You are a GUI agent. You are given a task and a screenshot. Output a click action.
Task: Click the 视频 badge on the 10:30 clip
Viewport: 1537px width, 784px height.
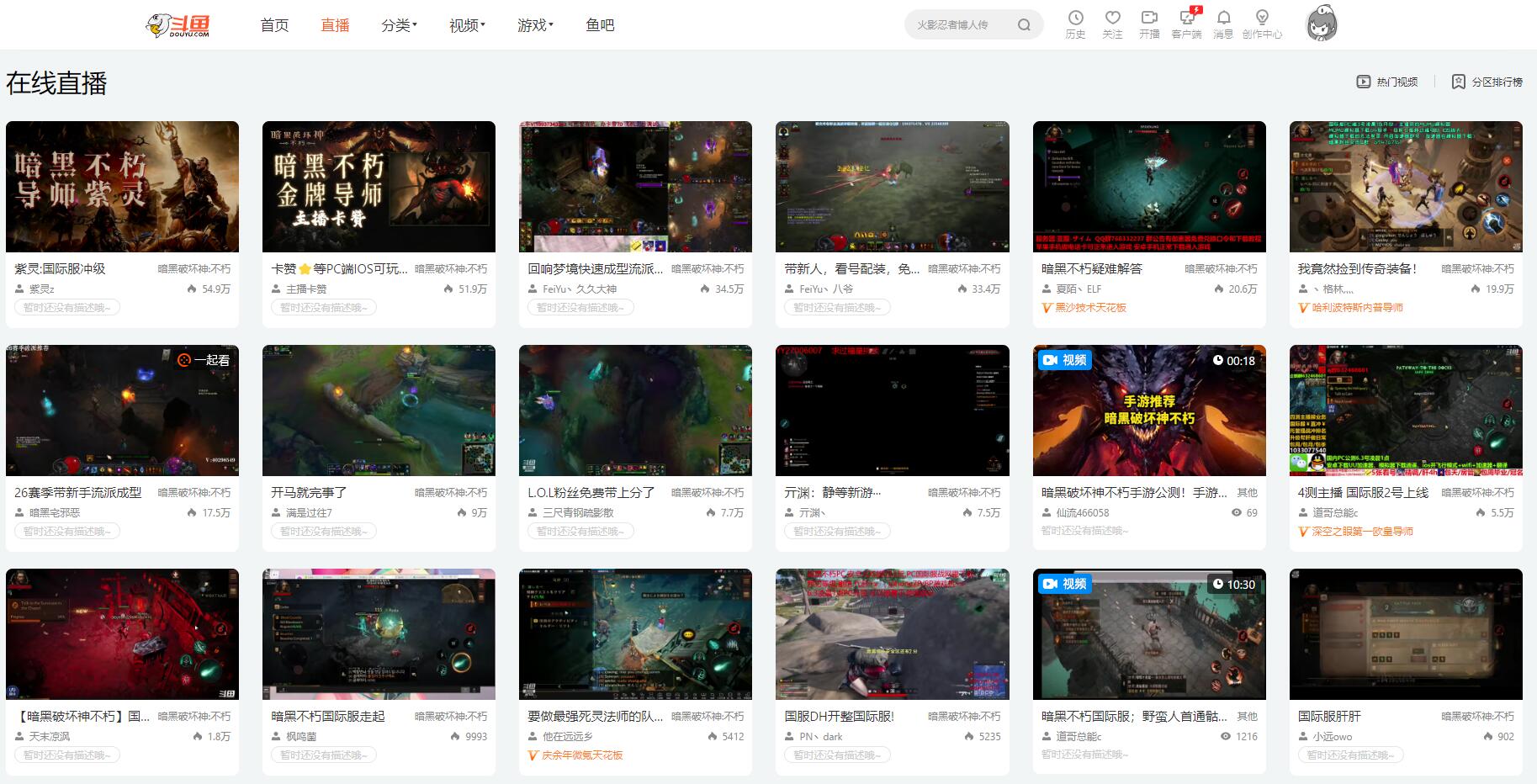click(1064, 584)
